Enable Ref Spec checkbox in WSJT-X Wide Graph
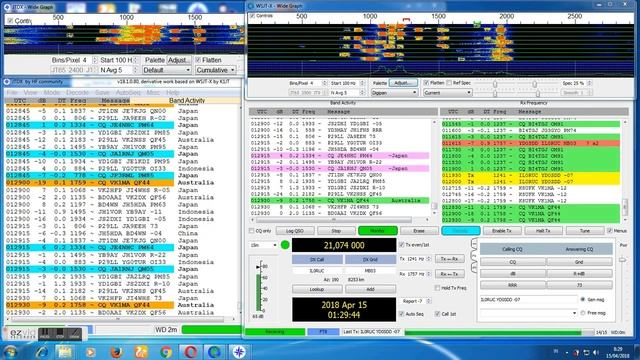The width and height of the screenshot is (640, 360). click(x=449, y=83)
